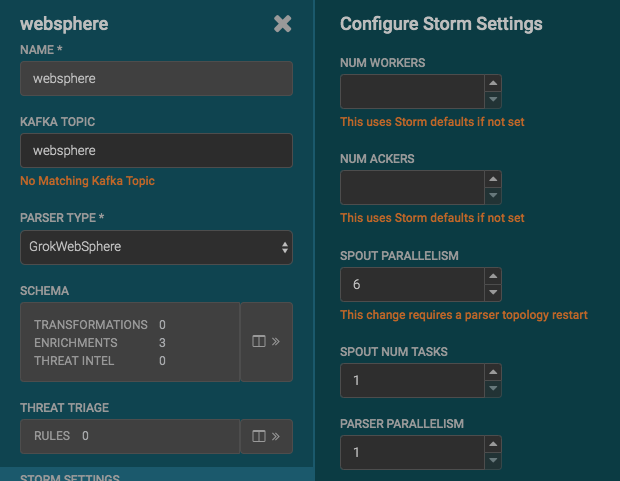Decrease Num Workers value
The image size is (620, 481).
point(493,100)
